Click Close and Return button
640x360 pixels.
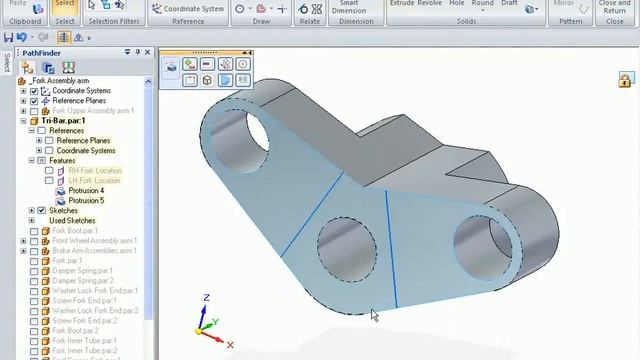[615, 7]
